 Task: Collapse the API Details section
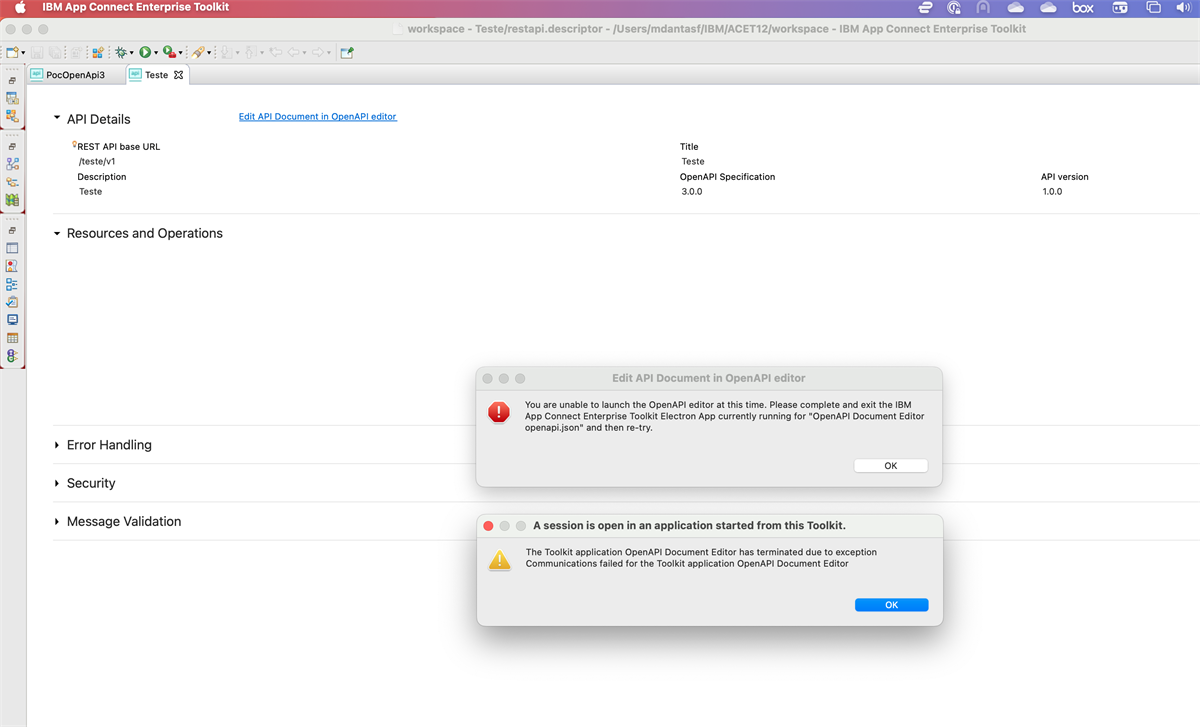(x=57, y=119)
